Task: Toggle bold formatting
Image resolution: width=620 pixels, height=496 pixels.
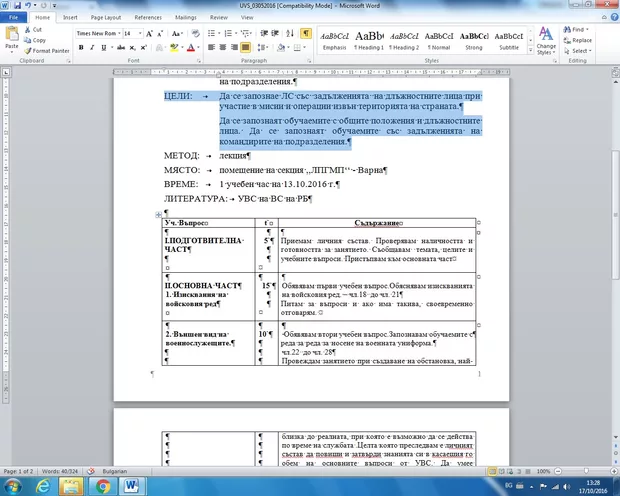Action: coord(79,47)
